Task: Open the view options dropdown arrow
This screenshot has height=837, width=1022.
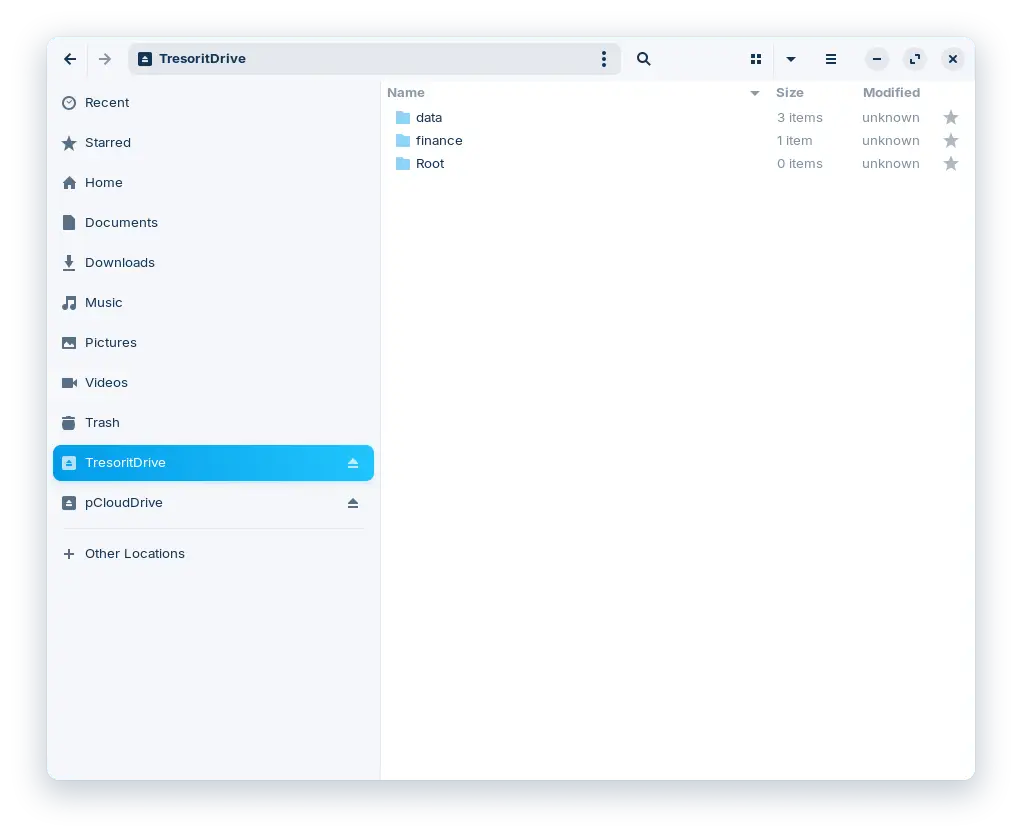Action: tap(791, 59)
